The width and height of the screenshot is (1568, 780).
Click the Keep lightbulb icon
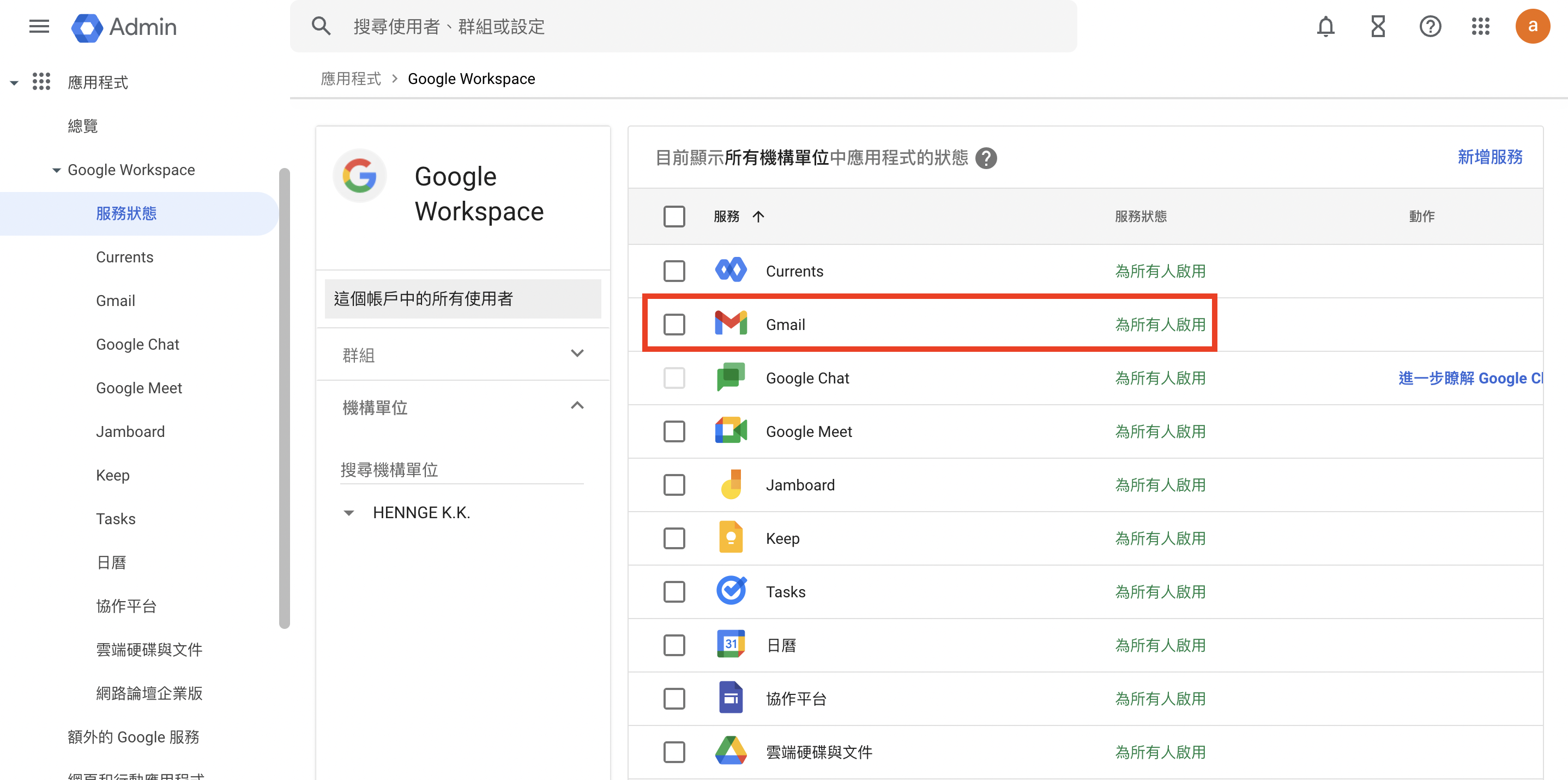point(731,538)
